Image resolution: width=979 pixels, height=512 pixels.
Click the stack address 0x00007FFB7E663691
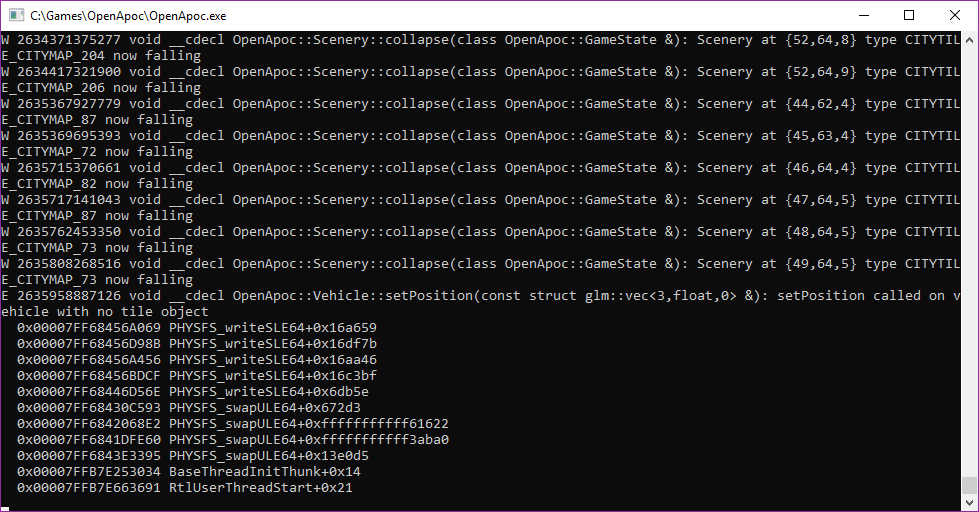[89, 488]
